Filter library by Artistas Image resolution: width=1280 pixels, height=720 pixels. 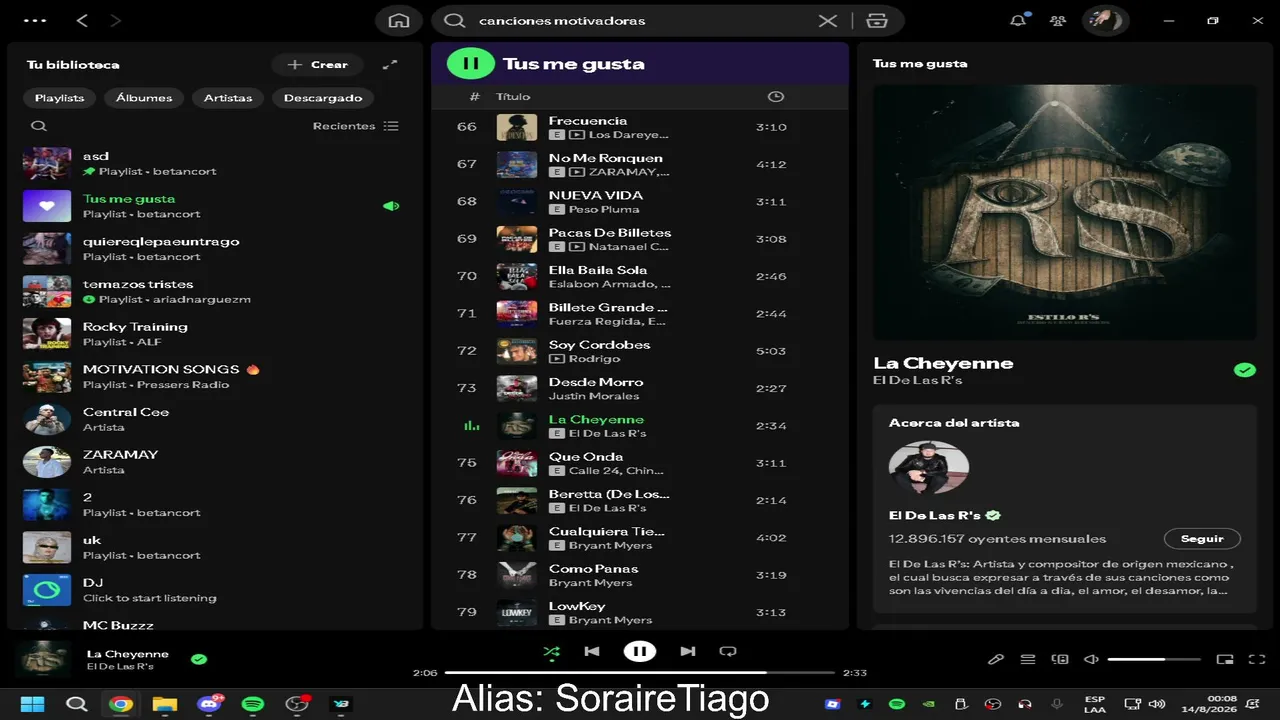(228, 98)
